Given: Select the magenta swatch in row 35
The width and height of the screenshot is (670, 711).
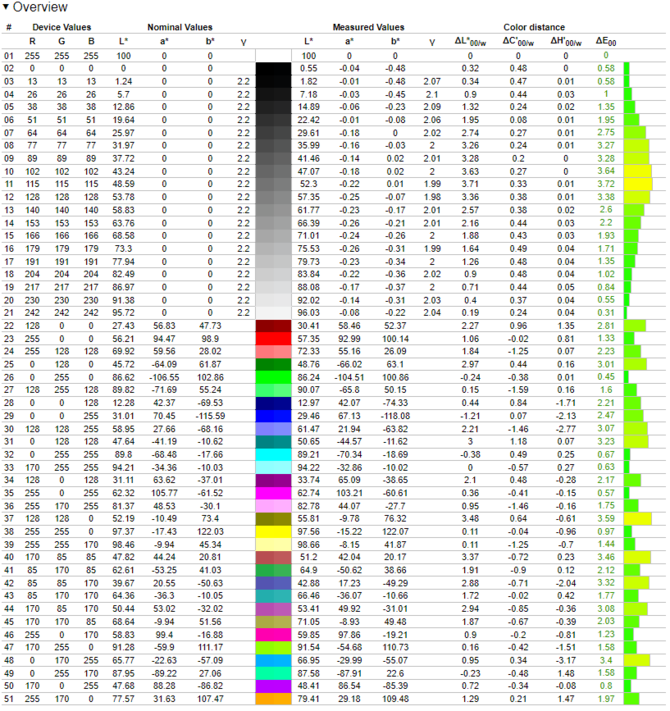Looking at the screenshot, I should 273,493.
